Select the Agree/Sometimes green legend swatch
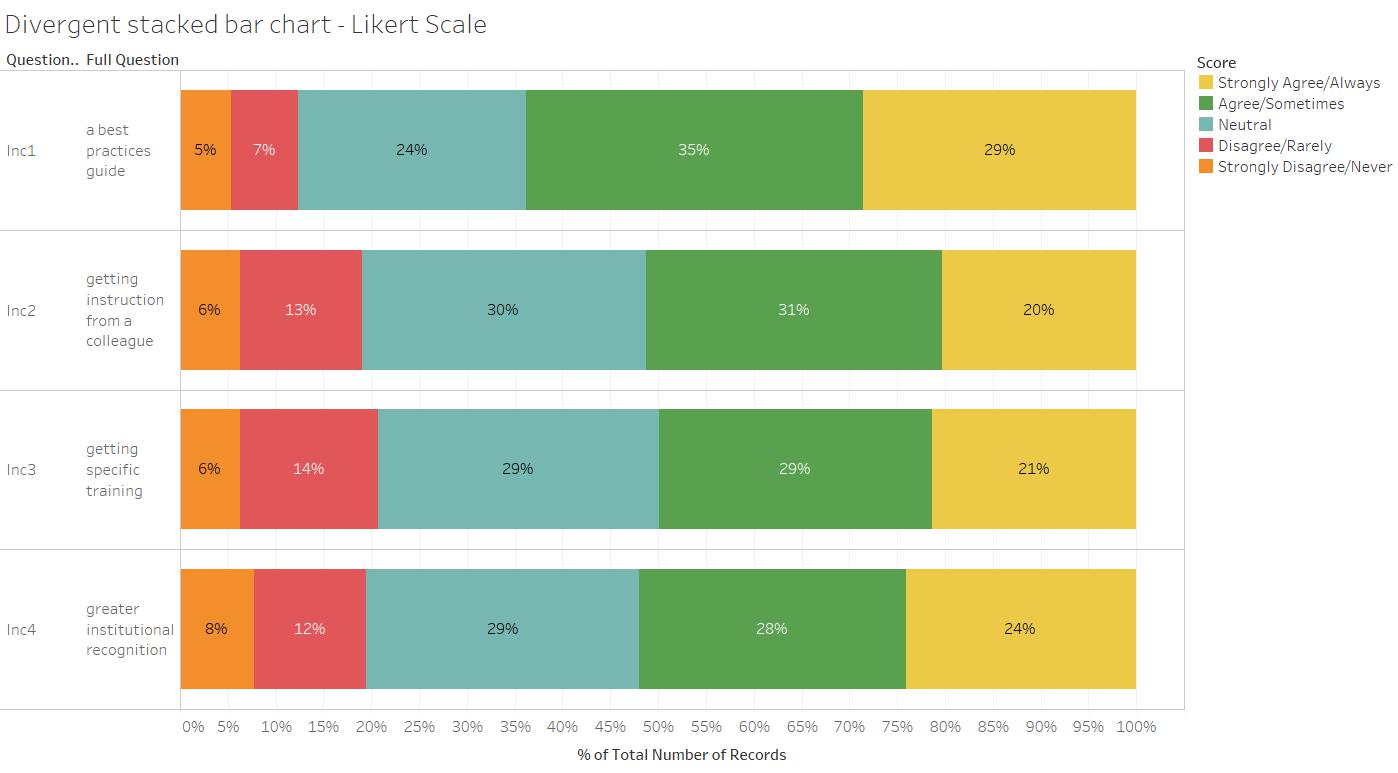The image size is (1398, 773). point(1205,104)
